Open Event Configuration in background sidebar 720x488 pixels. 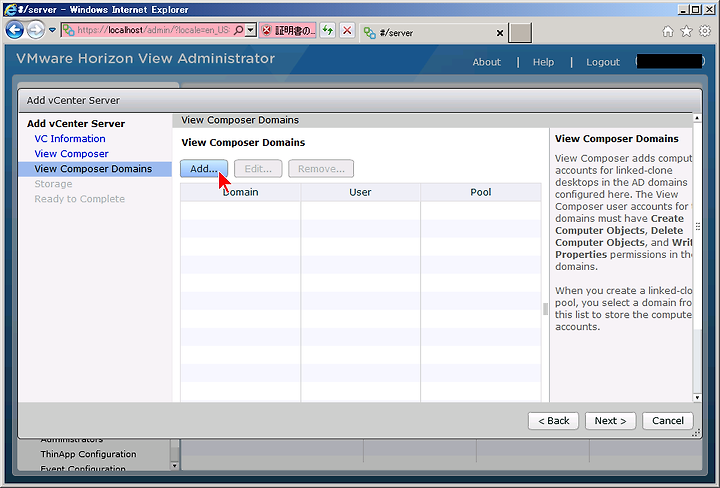pos(83,468)
